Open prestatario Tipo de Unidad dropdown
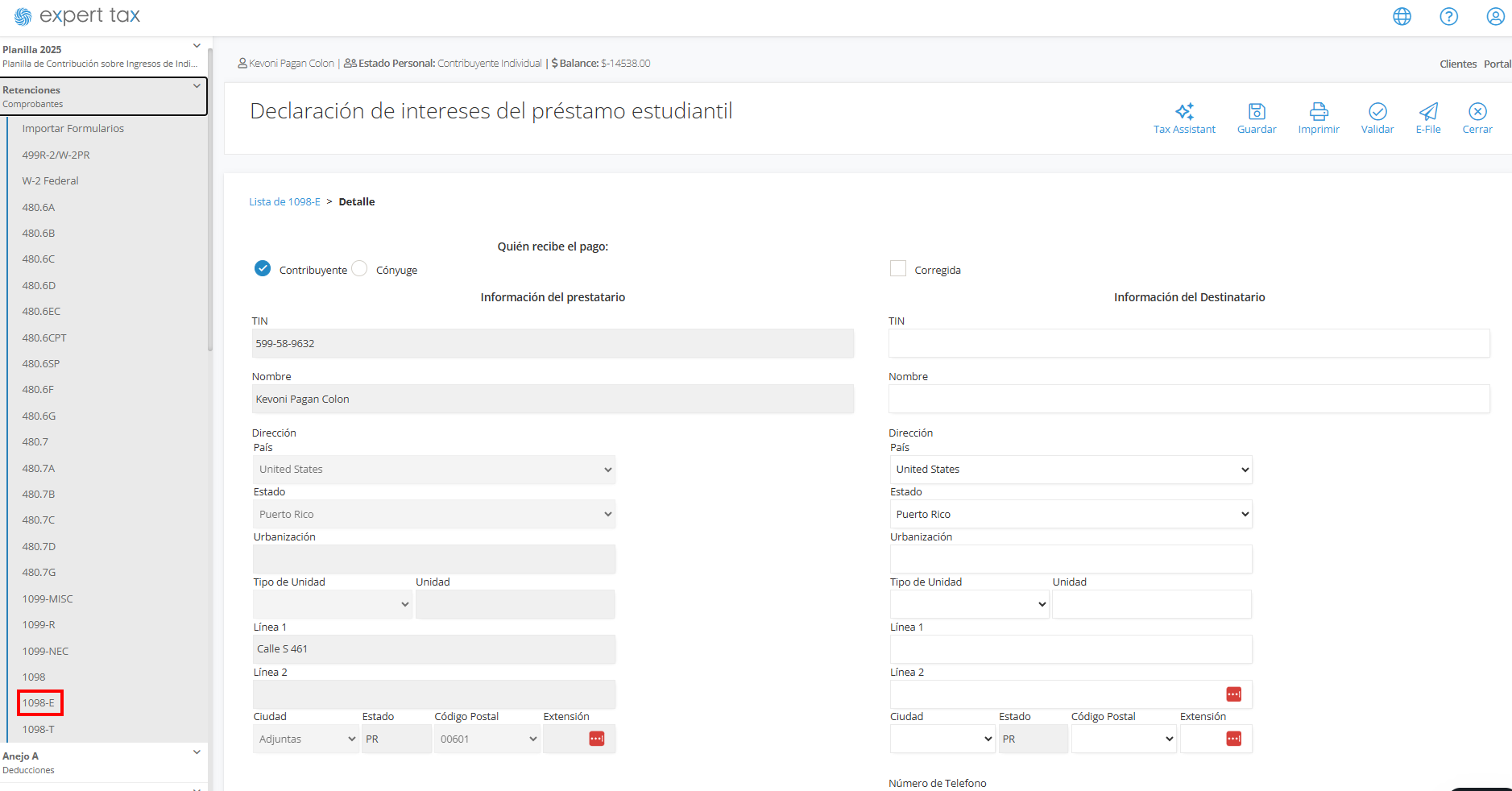This screenshot has width=1512, height=791. 333,604
